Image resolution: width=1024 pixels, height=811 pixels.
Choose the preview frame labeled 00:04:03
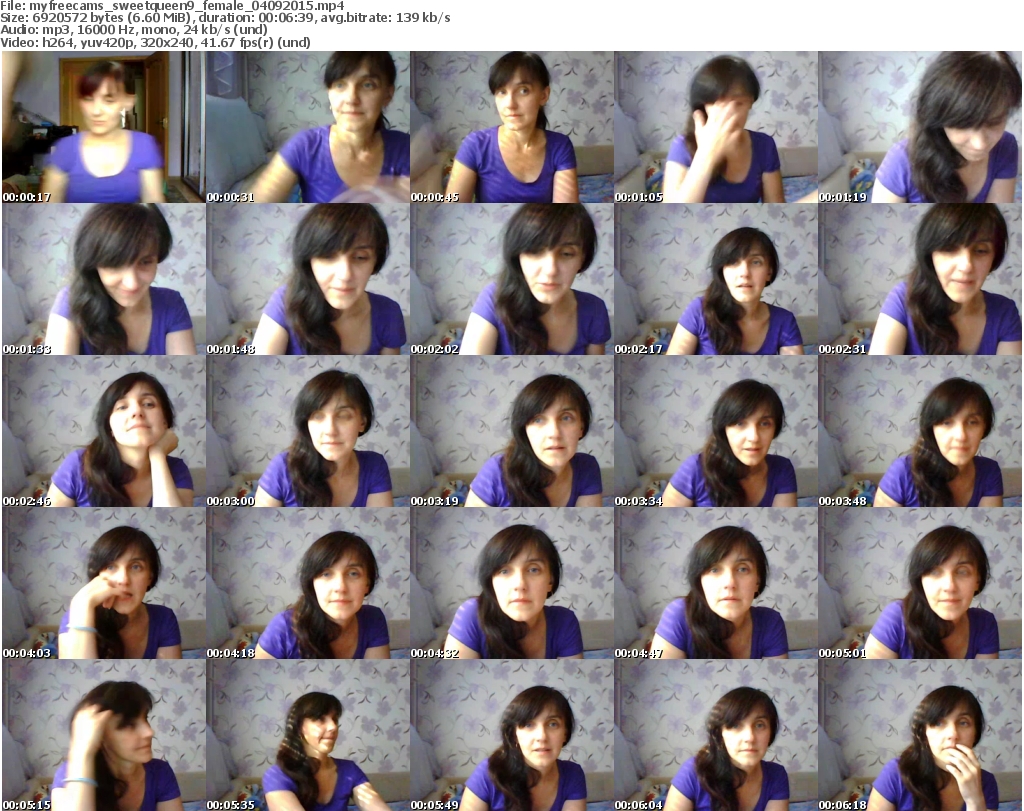click(x=103, y=584)
